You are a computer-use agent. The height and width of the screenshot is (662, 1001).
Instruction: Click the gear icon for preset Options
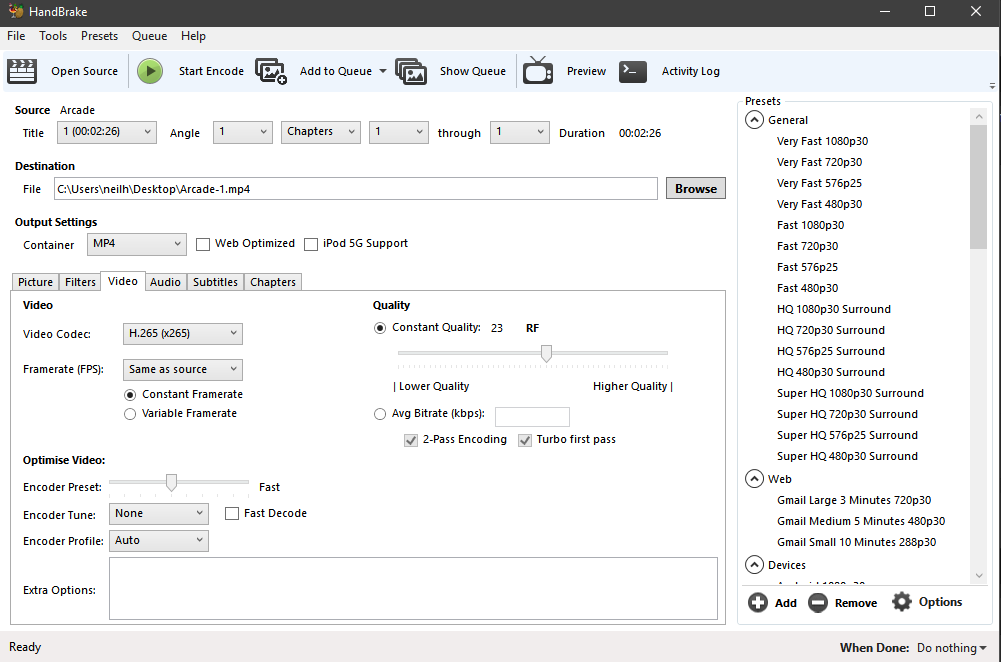(901, 601)
